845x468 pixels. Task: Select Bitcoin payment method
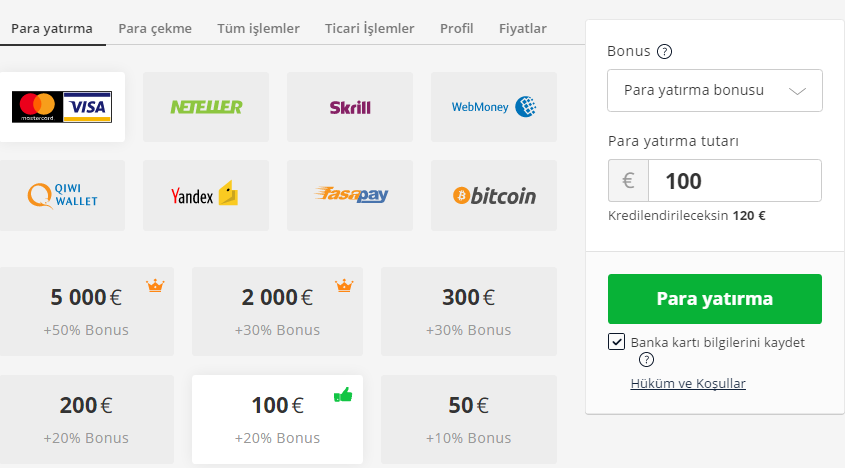pos(494,195)
